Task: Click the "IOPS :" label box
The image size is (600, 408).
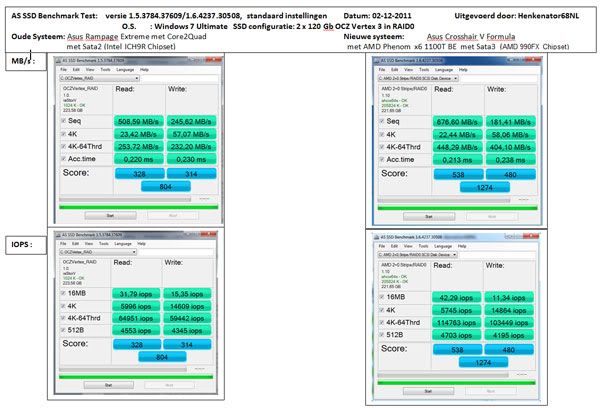Action: (26, 244)
